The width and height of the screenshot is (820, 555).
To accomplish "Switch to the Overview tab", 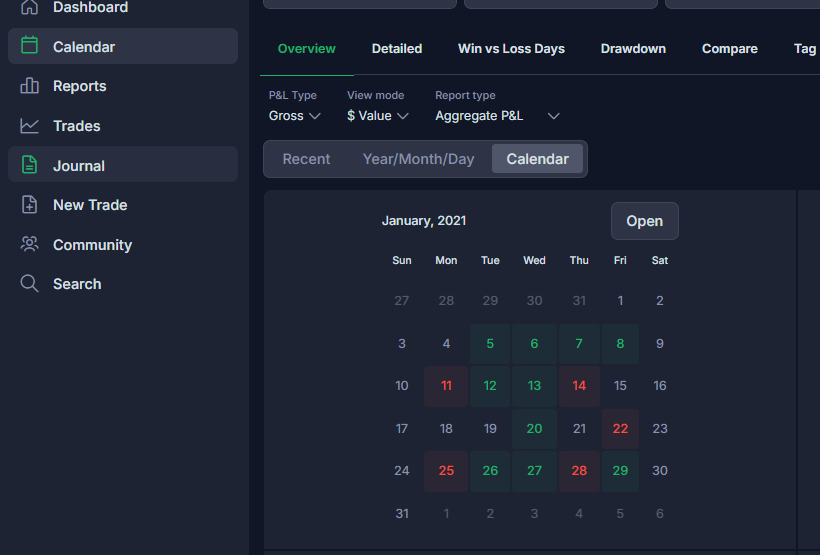I will click(x=306, y=49).
